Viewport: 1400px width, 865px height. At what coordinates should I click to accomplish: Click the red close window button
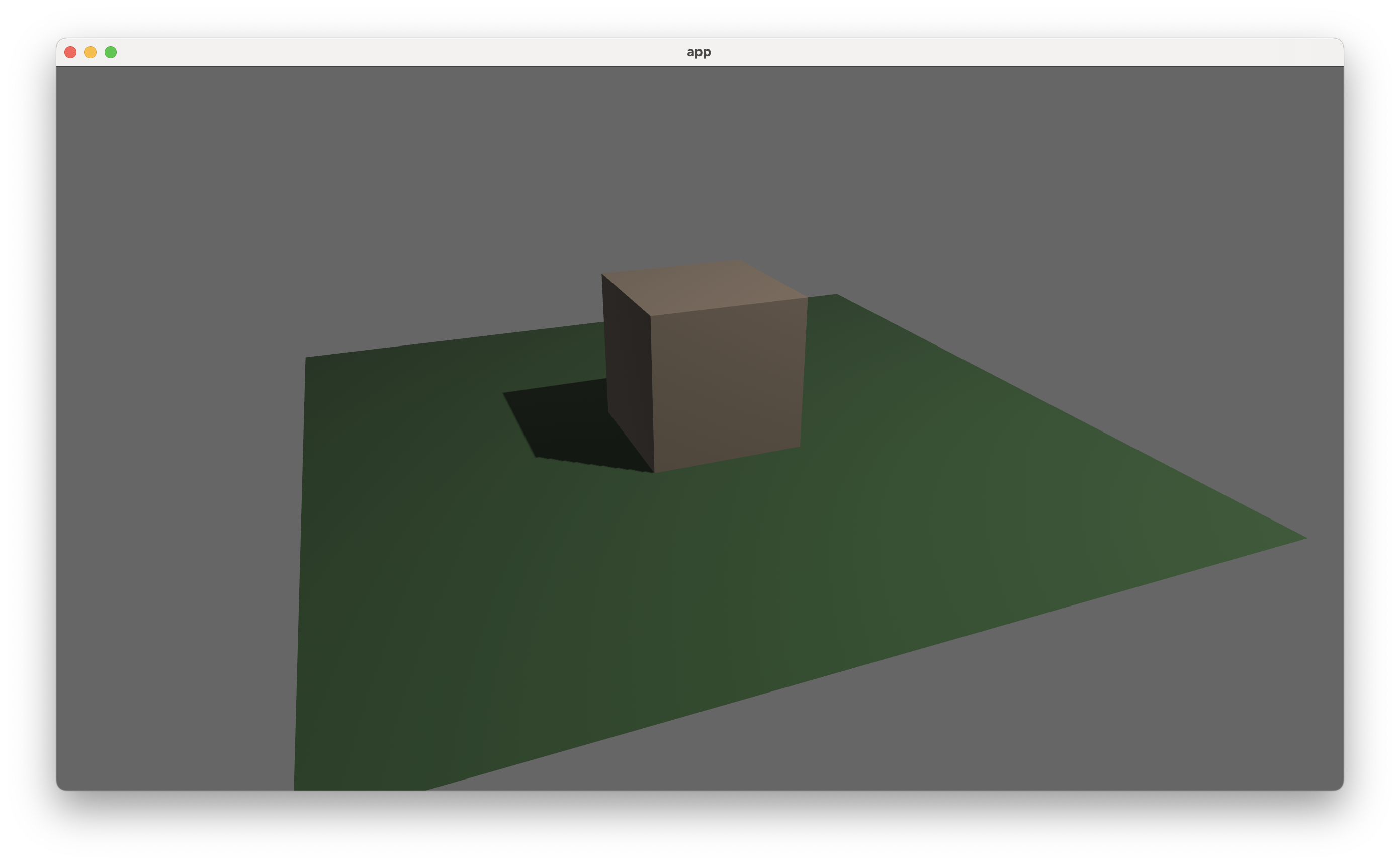[x=70, y=53]
